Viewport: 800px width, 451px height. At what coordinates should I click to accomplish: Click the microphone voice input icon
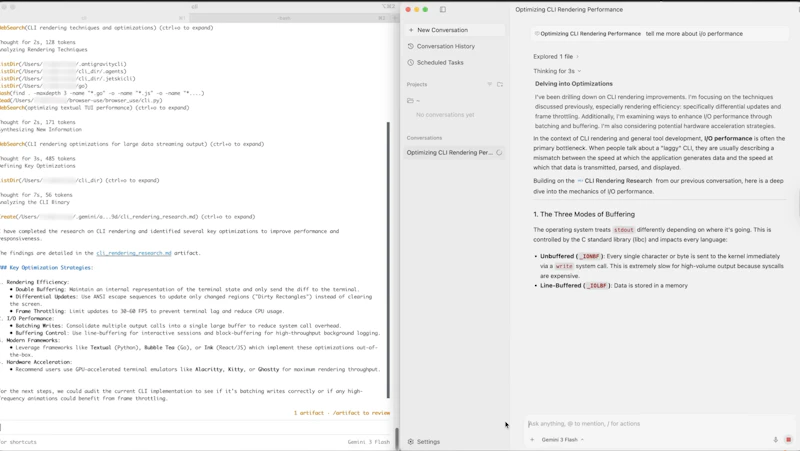(776, 440)
